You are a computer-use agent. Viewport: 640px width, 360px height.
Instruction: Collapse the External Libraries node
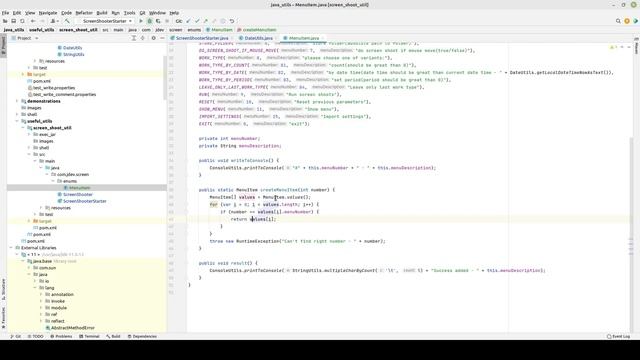click(11, 248)
